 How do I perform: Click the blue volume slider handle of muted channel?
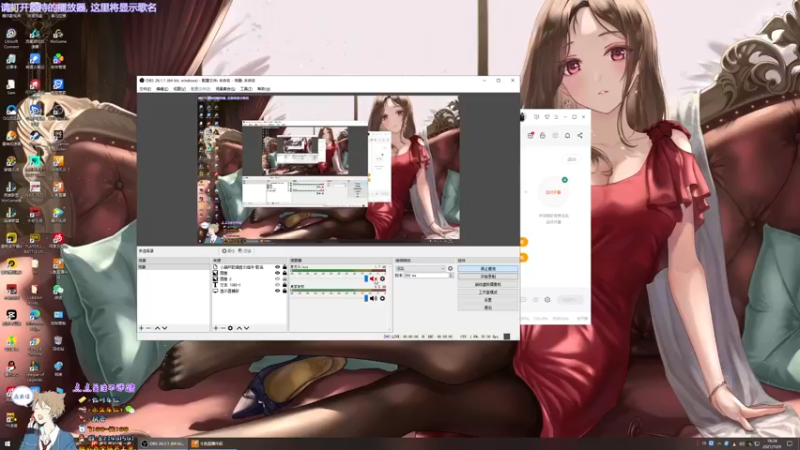tap(366, 279)
